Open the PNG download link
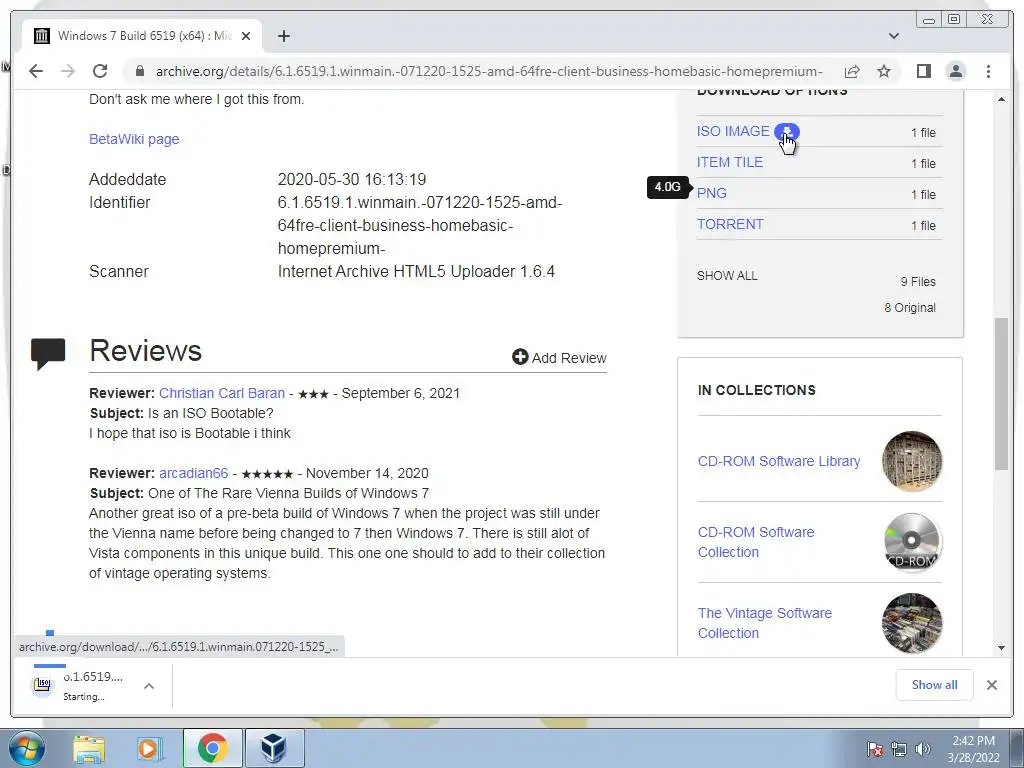 (711, 193)
